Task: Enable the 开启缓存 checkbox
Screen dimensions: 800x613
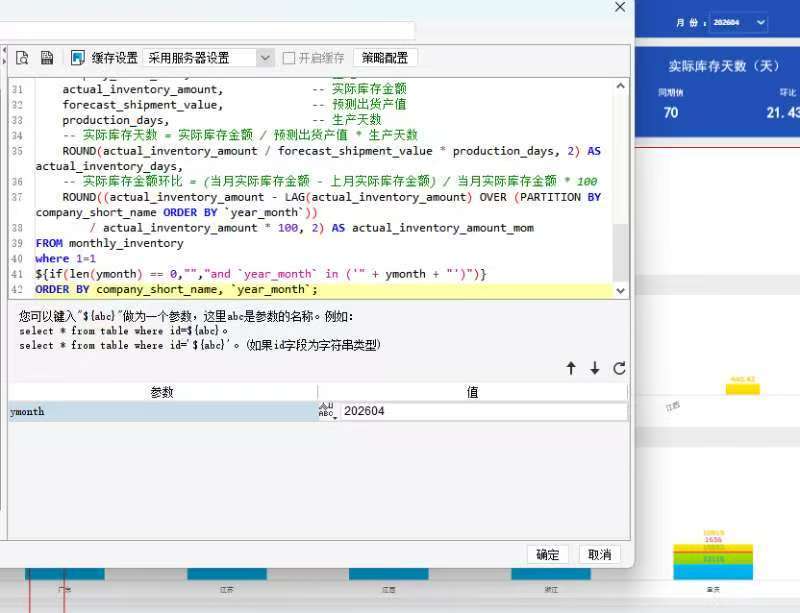Action: tap(289, 58)
